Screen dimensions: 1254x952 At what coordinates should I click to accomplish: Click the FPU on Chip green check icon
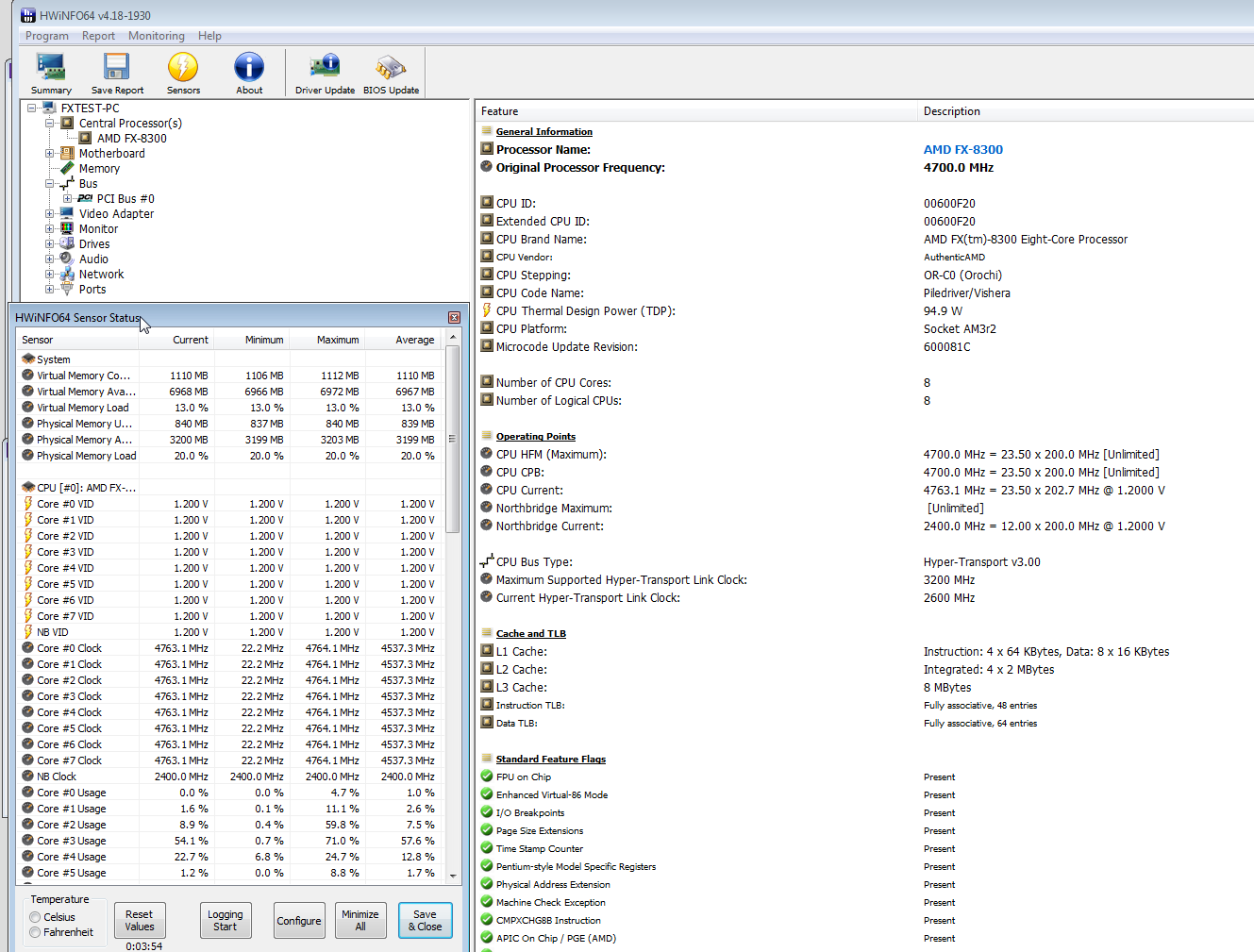pyautogui.click(x=487, y=777)
